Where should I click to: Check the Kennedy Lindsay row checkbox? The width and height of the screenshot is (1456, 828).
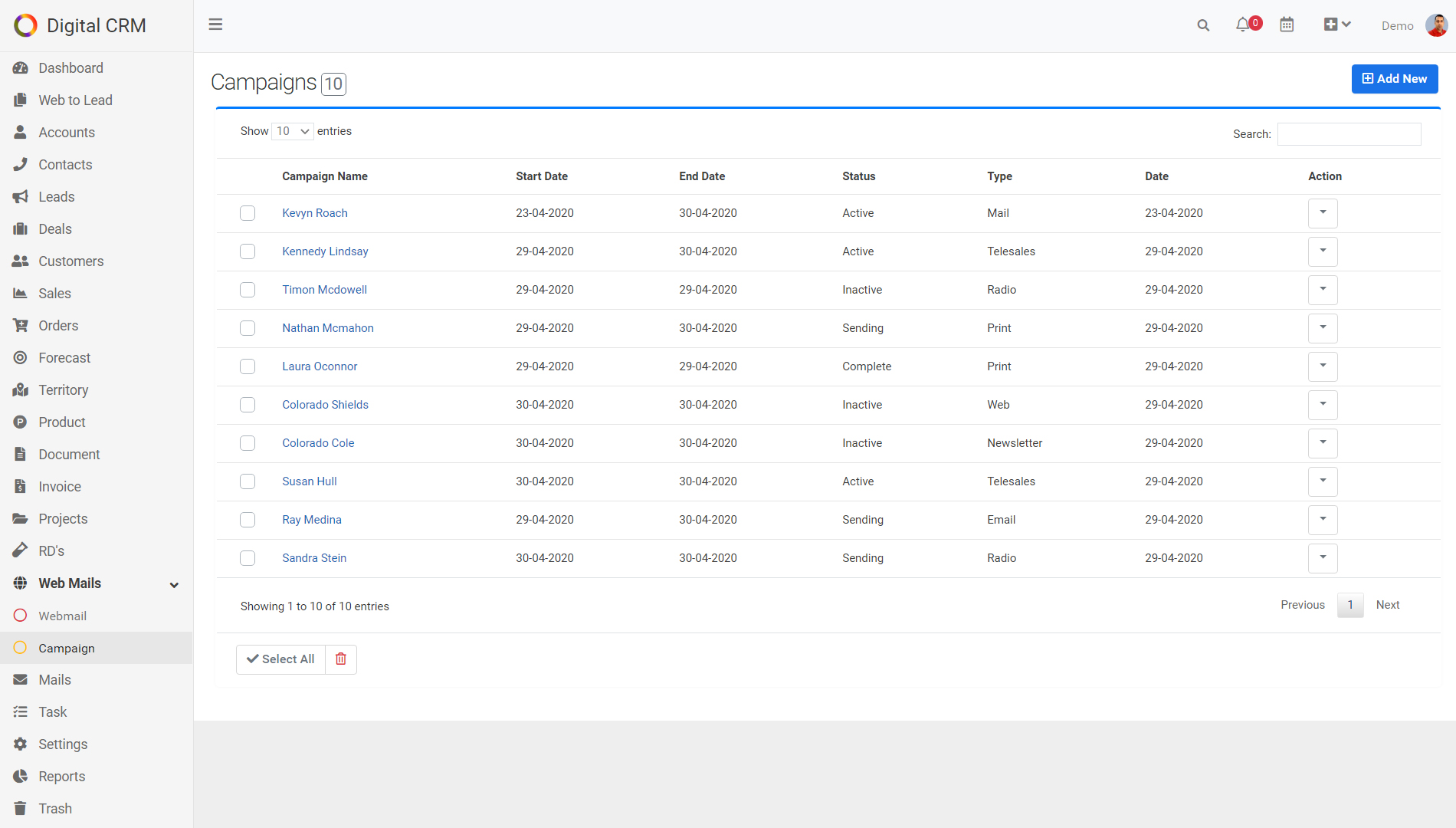[x=248, y=251]
